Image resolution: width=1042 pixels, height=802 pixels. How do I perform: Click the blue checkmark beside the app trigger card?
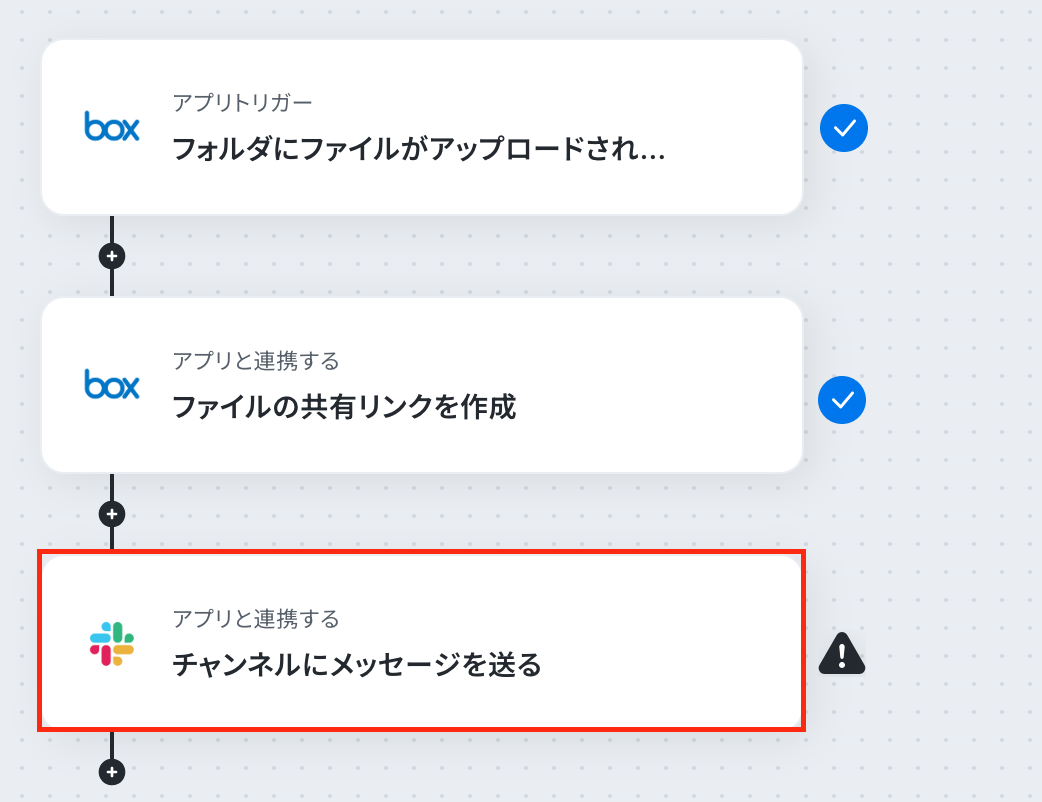pos(843,128)
